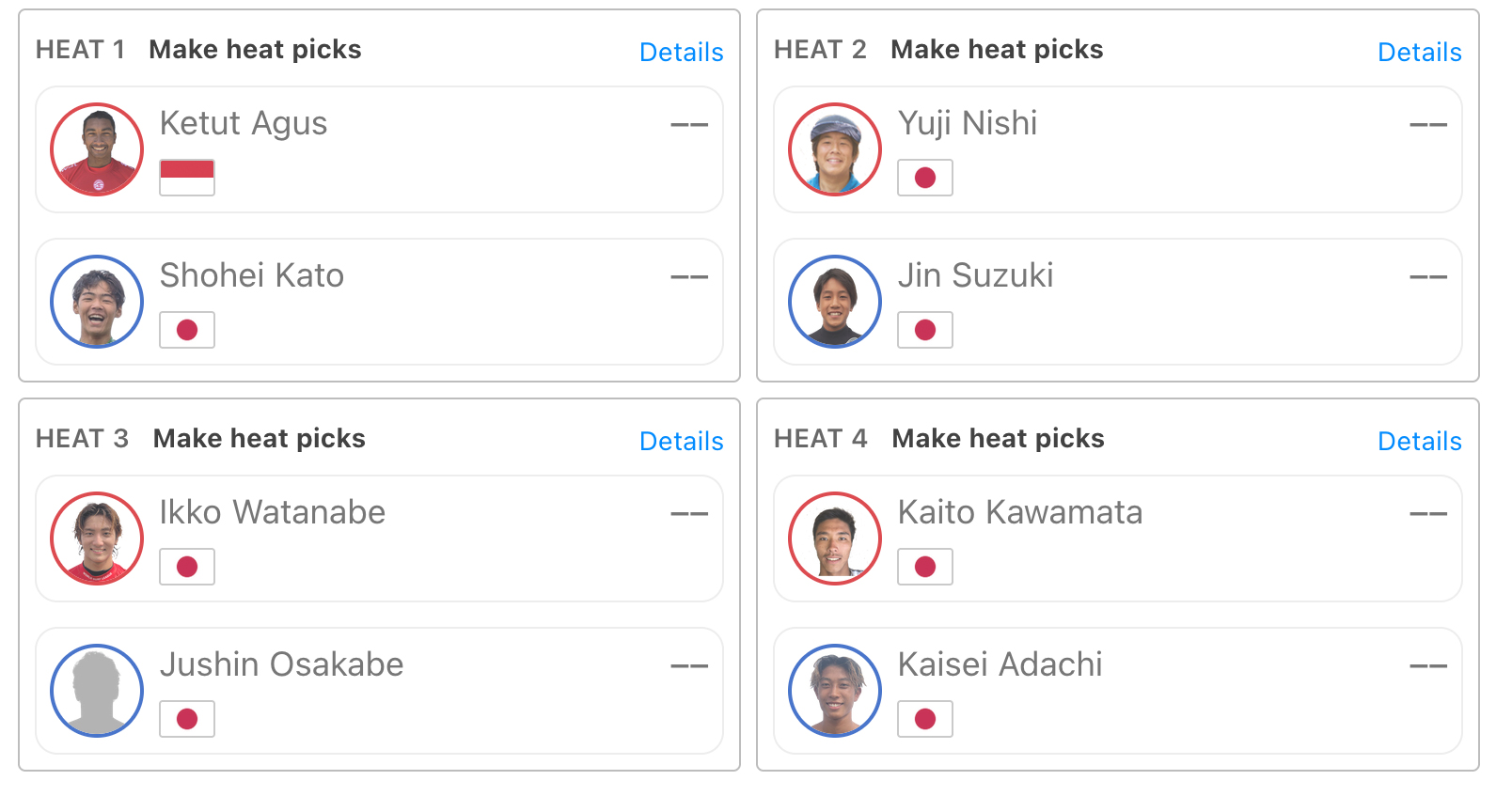This screenshot has width=1512, height=796.
Task: Click Ketut Agus's profile photo
Action: 97,149
